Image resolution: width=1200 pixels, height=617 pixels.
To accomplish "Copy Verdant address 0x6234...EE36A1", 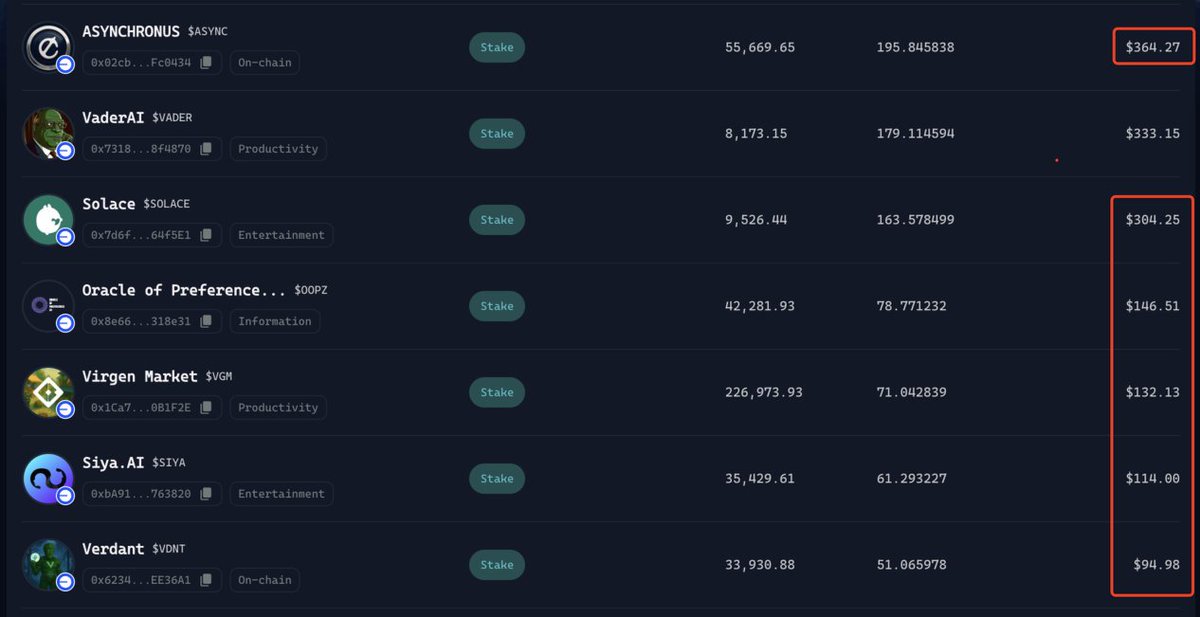I will (x=206, y=579).
